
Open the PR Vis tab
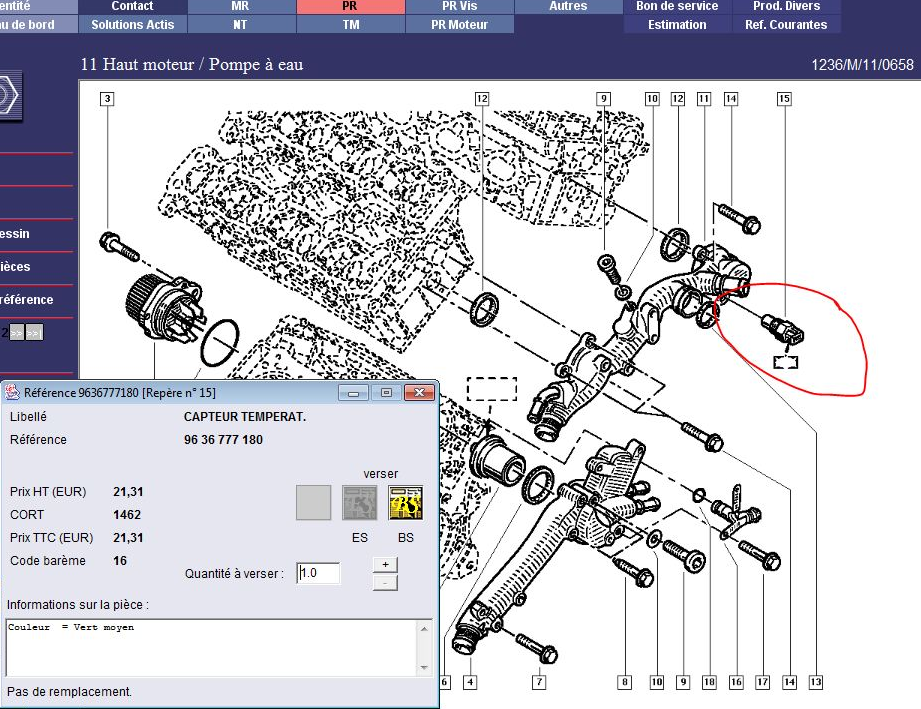pos(460,6)
